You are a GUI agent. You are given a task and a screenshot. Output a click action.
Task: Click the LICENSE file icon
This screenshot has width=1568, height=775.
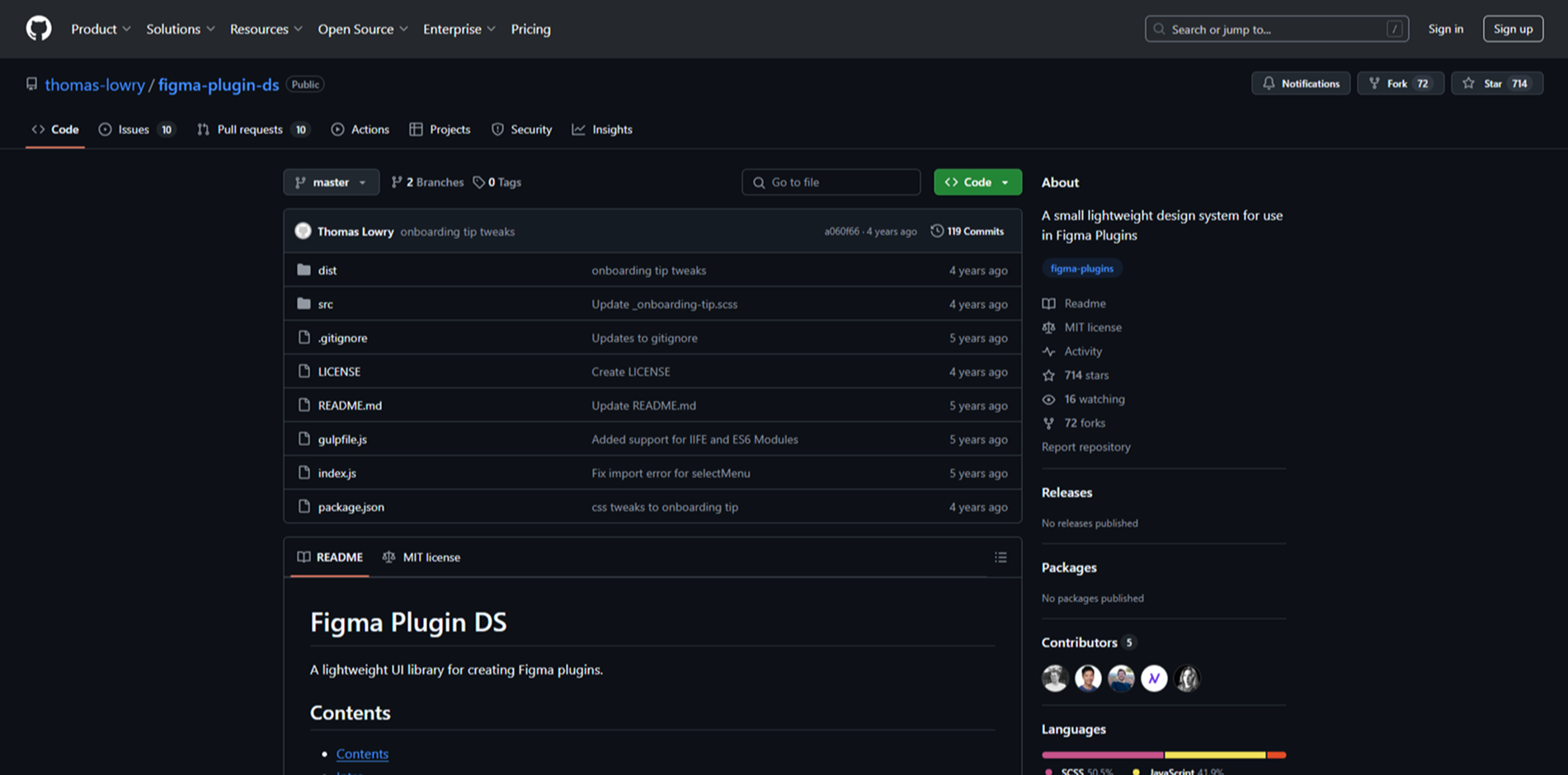304,371
